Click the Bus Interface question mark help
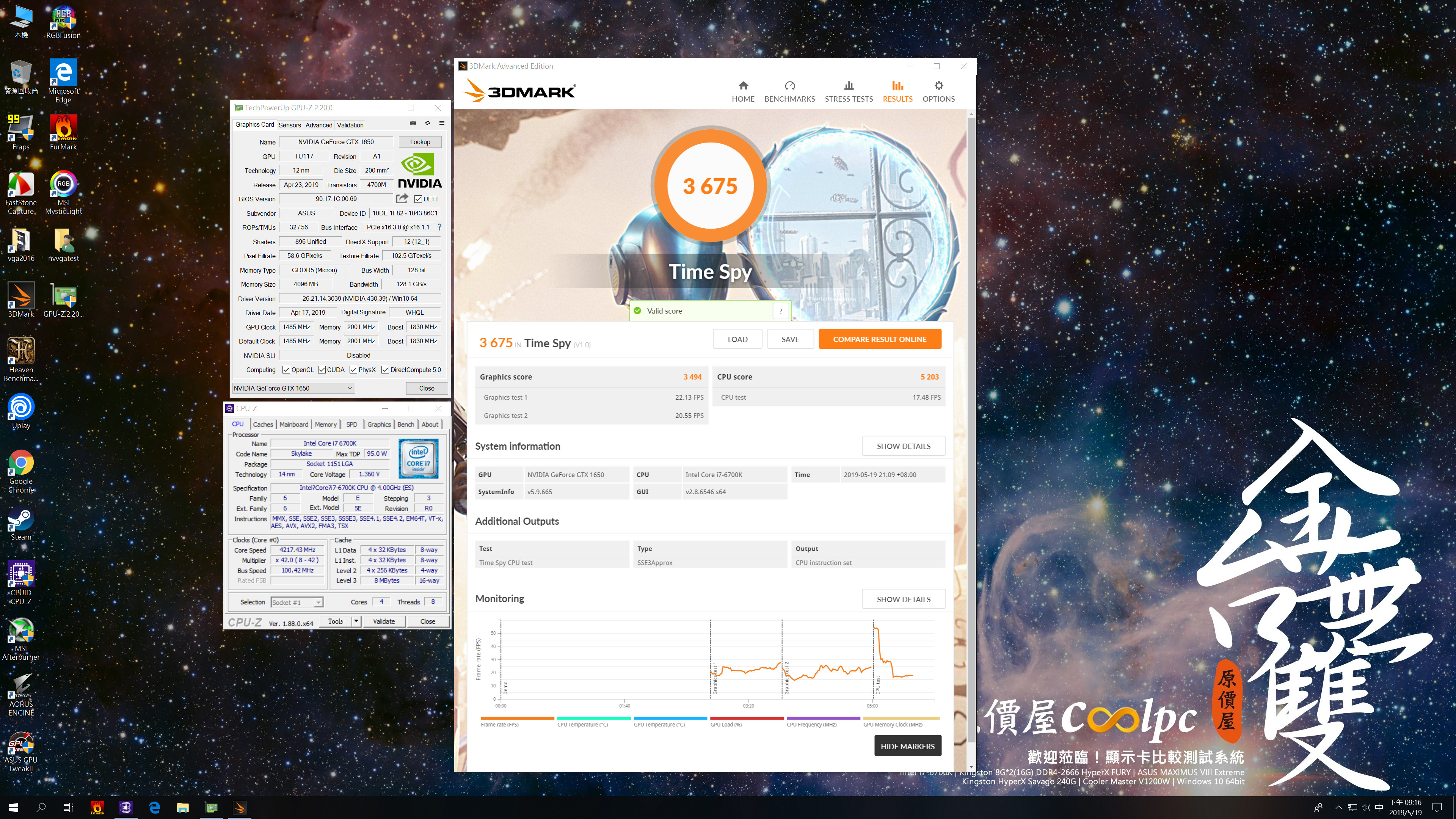 pos(439,227)
